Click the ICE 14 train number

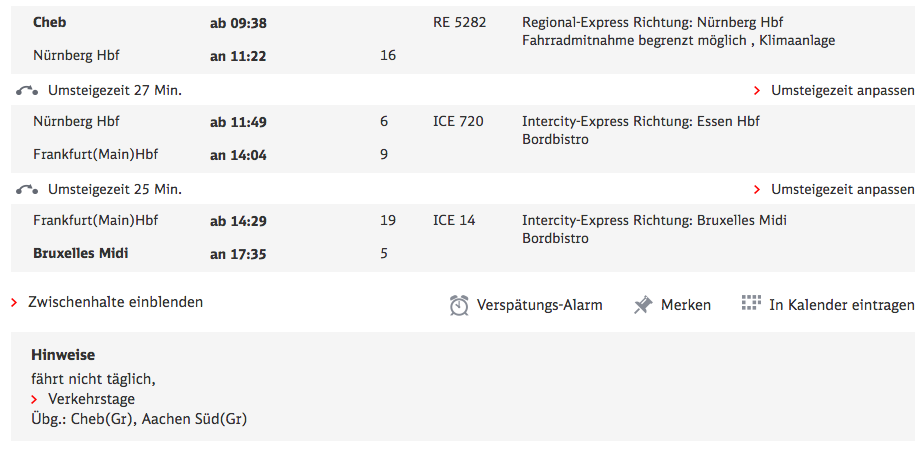point(454,220)
